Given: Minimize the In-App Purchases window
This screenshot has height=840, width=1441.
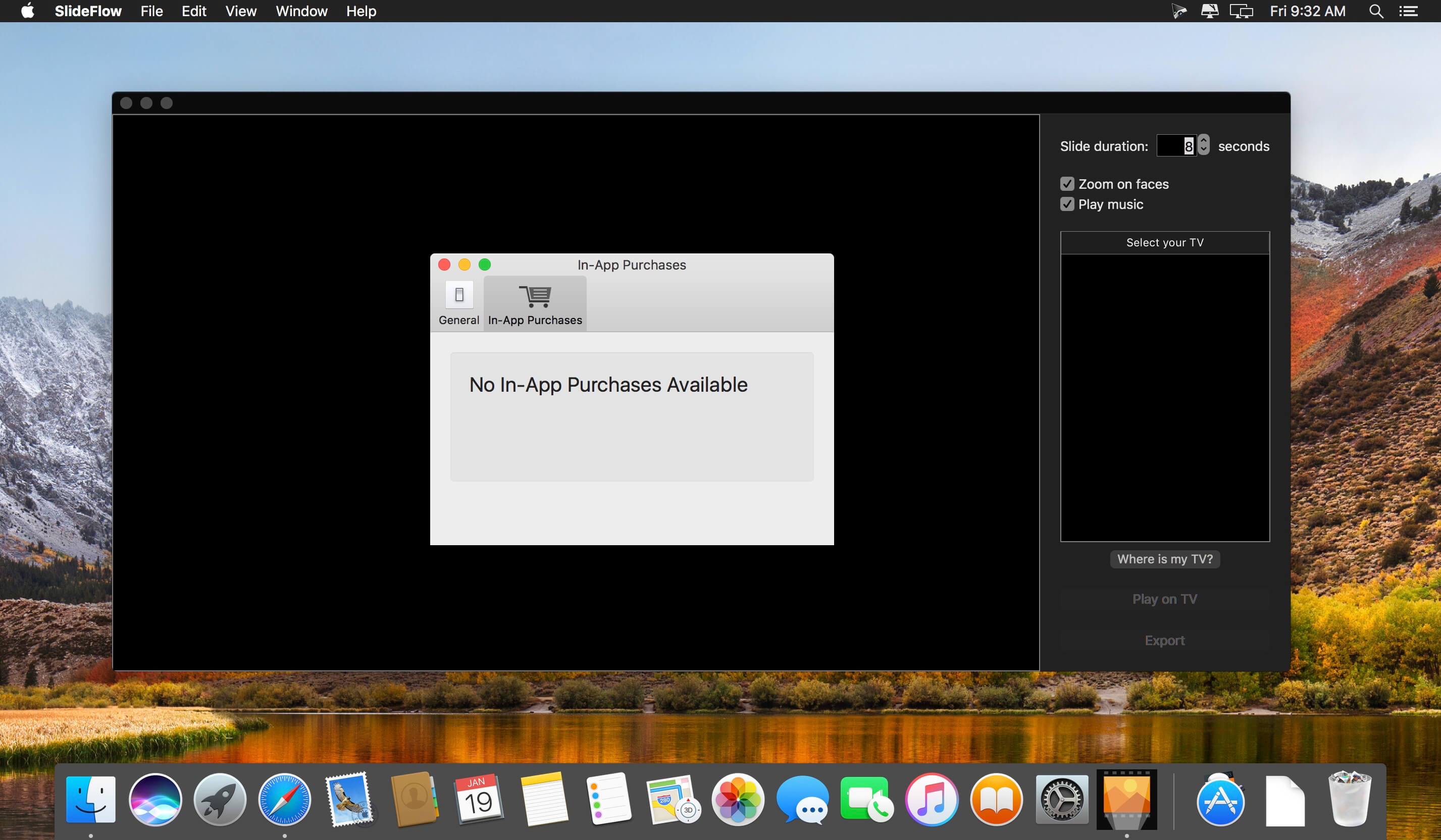Looking at the screenshot, I should tap(465, 264).
